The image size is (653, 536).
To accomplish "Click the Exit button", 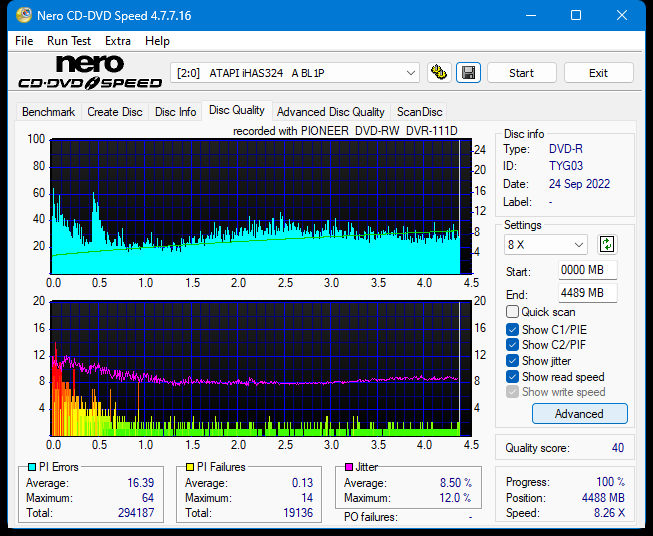I will (598, 73).
